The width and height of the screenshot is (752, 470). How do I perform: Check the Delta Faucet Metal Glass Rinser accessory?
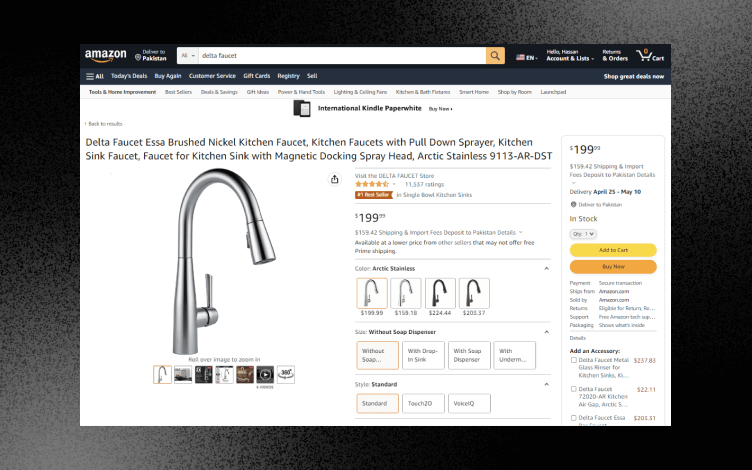click(574, 360)
